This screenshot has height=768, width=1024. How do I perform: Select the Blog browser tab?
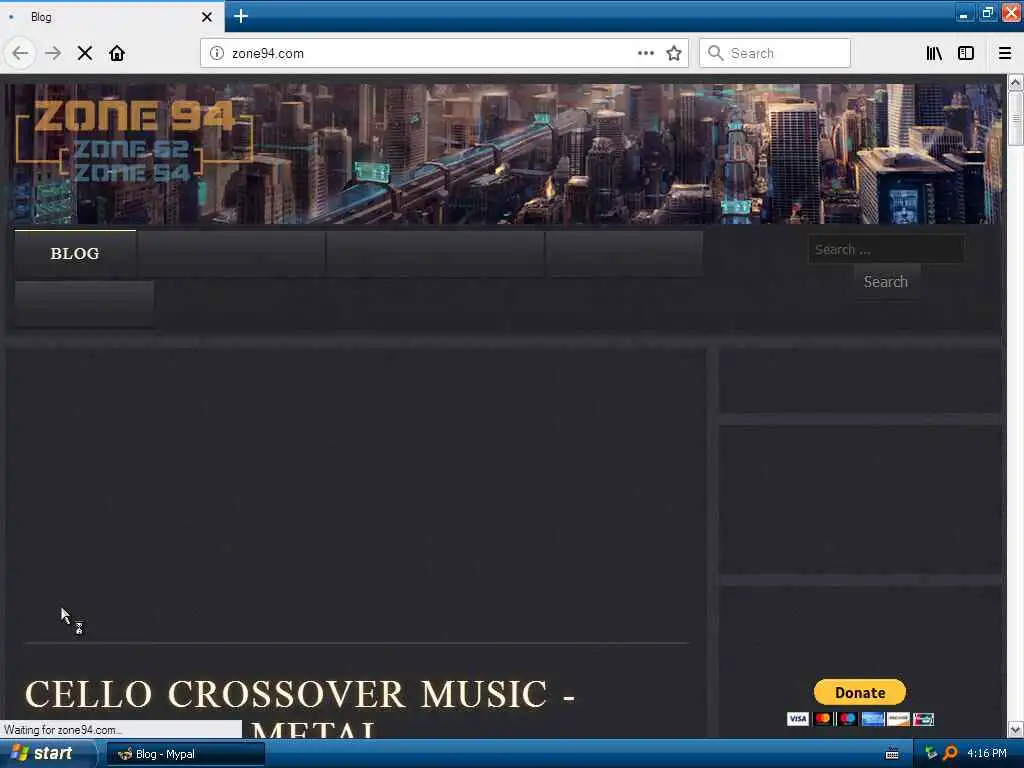111,17
